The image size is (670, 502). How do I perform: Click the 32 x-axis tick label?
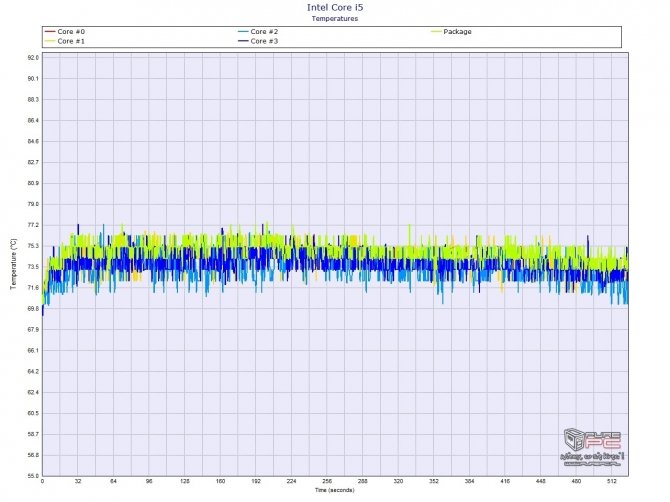coord(78,481)
